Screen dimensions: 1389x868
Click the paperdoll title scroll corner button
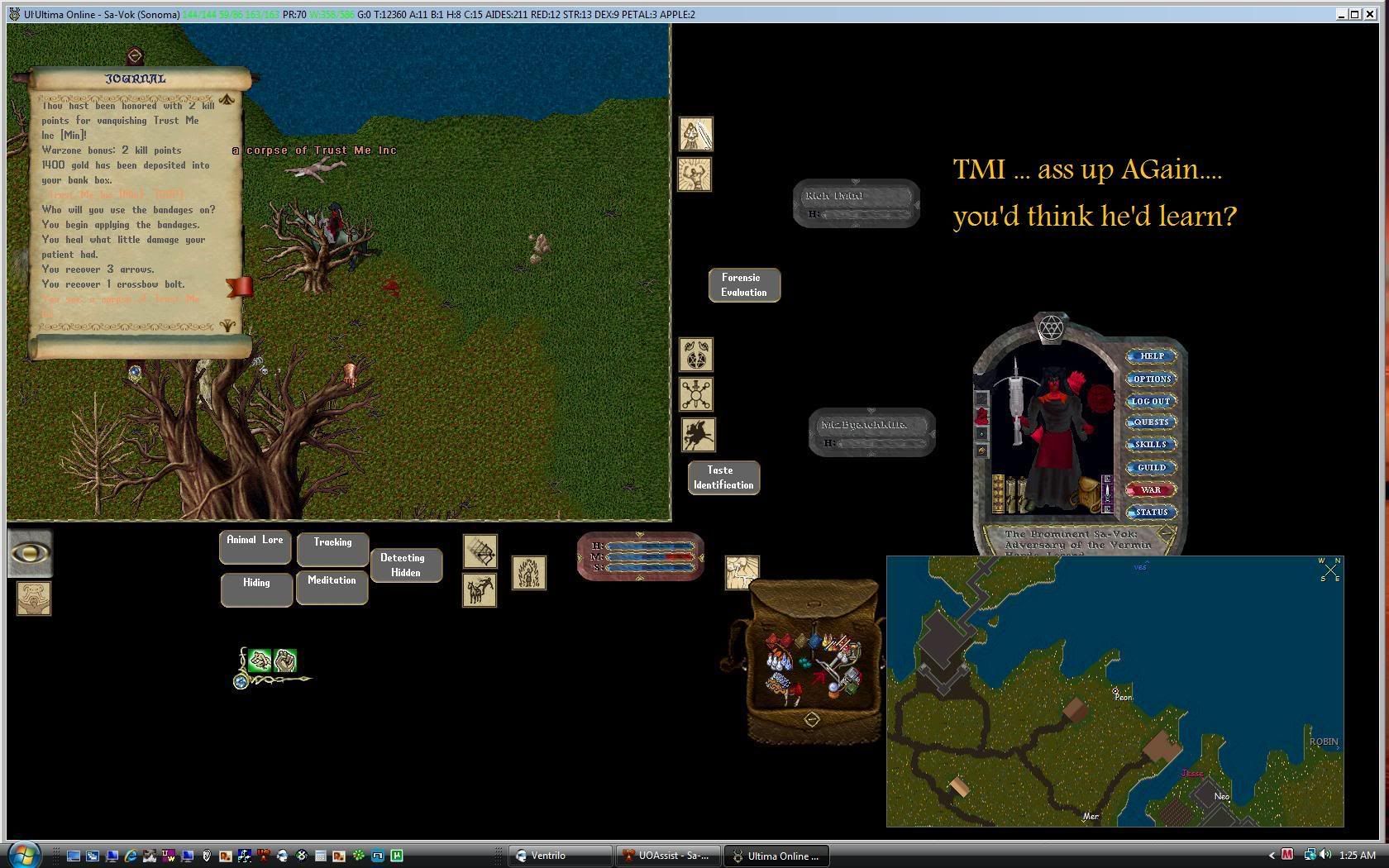pyautogui.click(x=1166, y=534)
